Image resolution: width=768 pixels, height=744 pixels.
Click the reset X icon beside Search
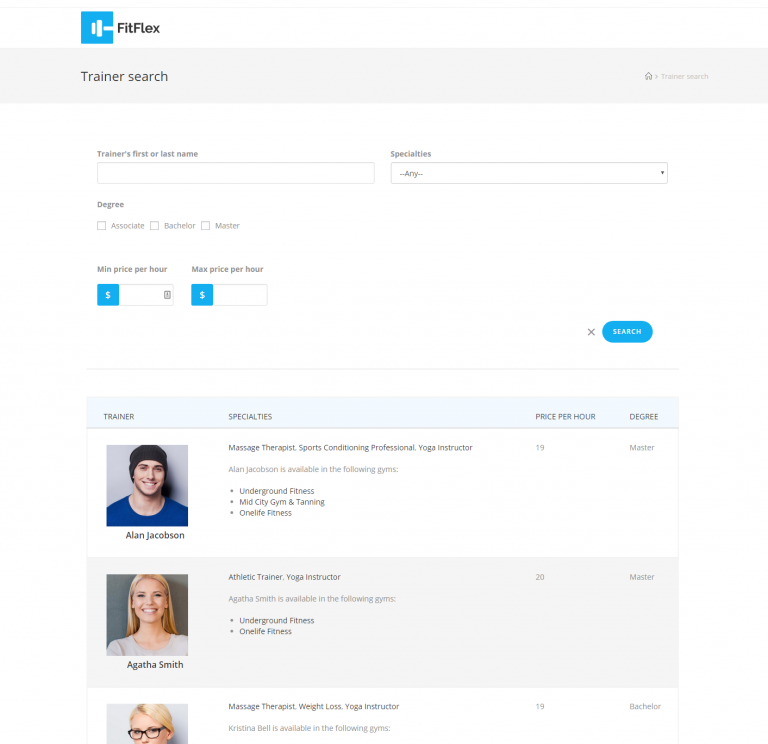coord(591,332)
